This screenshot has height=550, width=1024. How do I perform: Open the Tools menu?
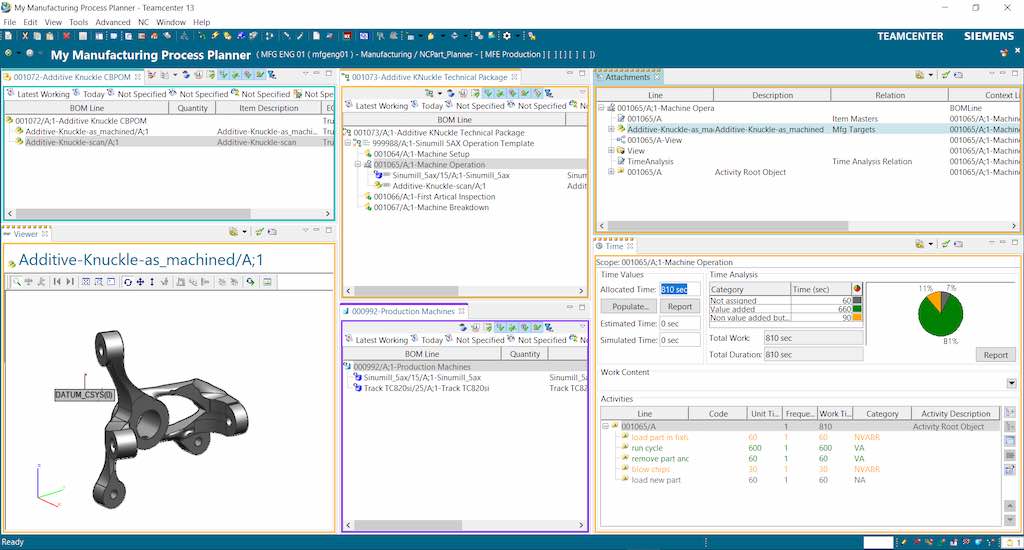pos(78,22)
